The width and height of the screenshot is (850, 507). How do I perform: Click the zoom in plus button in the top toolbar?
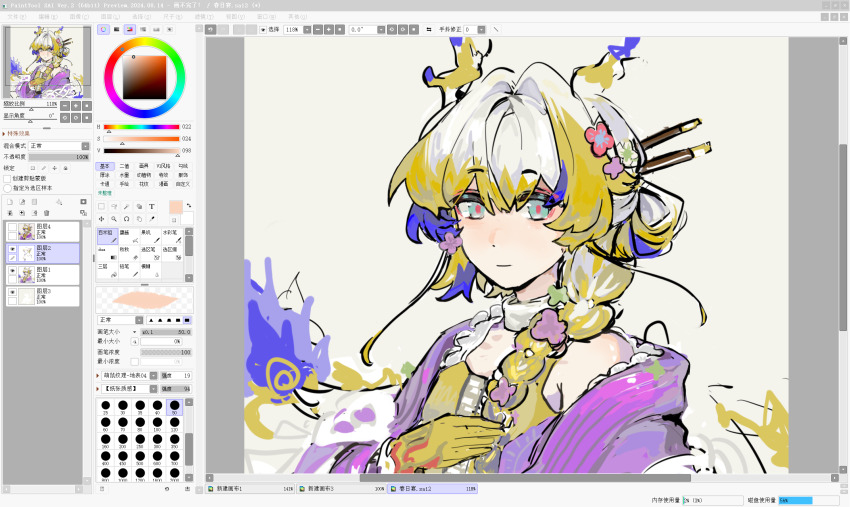point(329,29)
